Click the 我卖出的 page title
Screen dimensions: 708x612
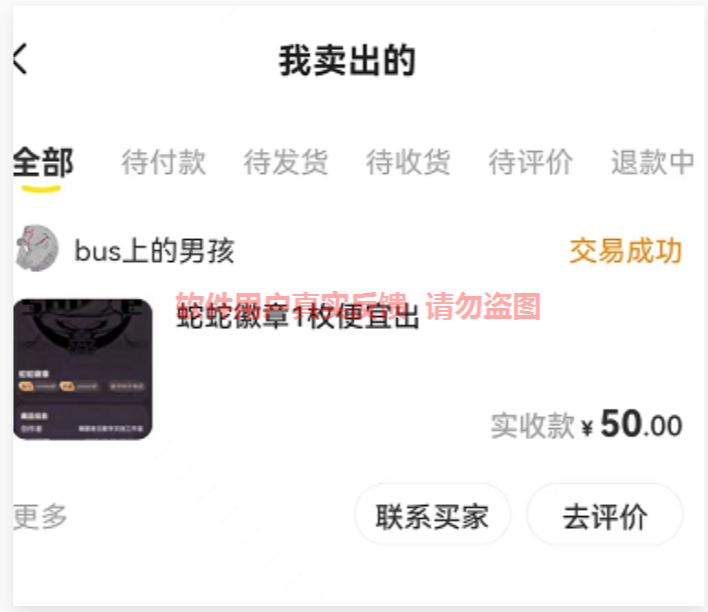click(x=347, y=60)
